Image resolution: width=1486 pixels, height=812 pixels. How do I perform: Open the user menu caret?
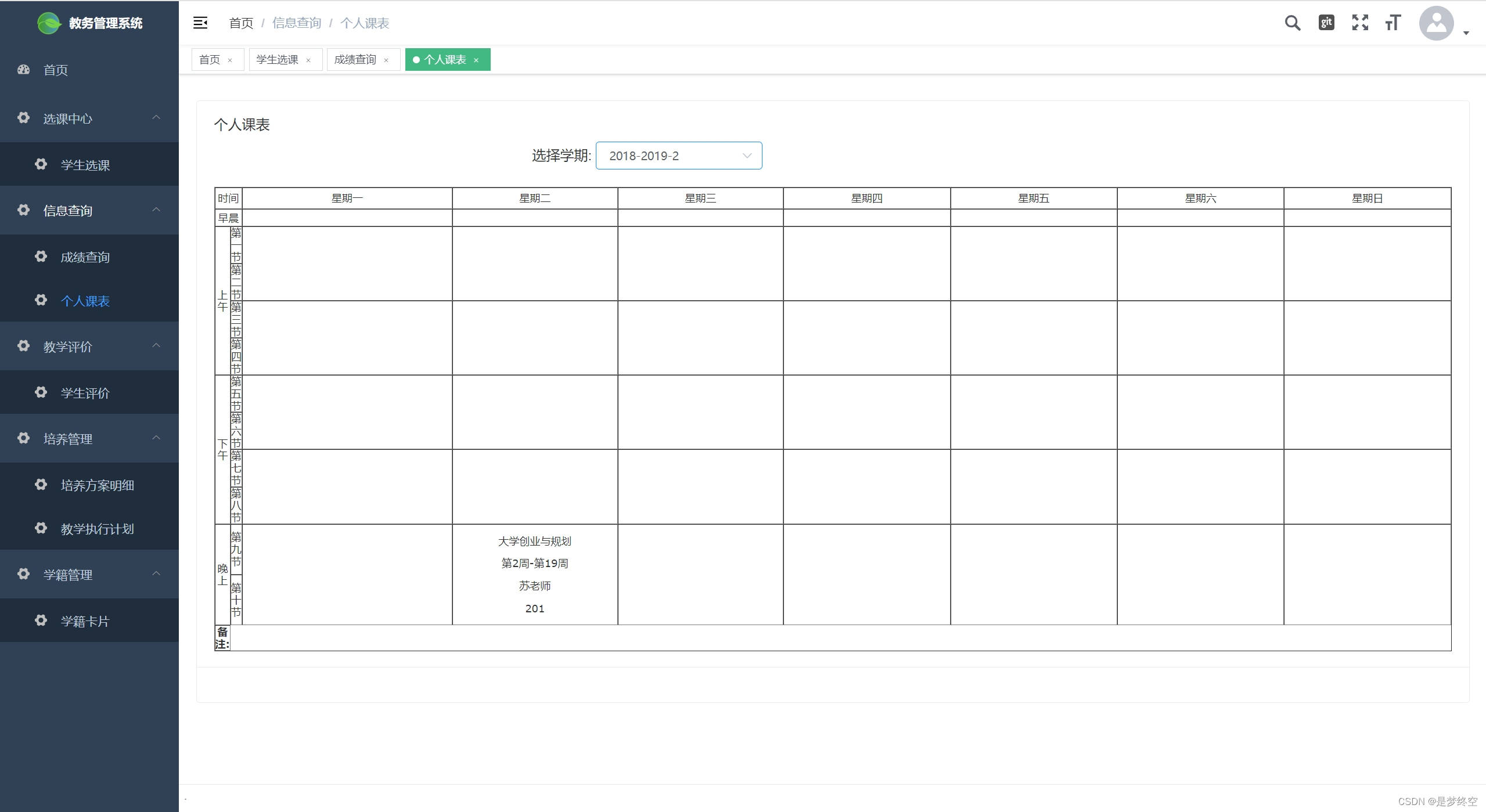coord(1466,33)
